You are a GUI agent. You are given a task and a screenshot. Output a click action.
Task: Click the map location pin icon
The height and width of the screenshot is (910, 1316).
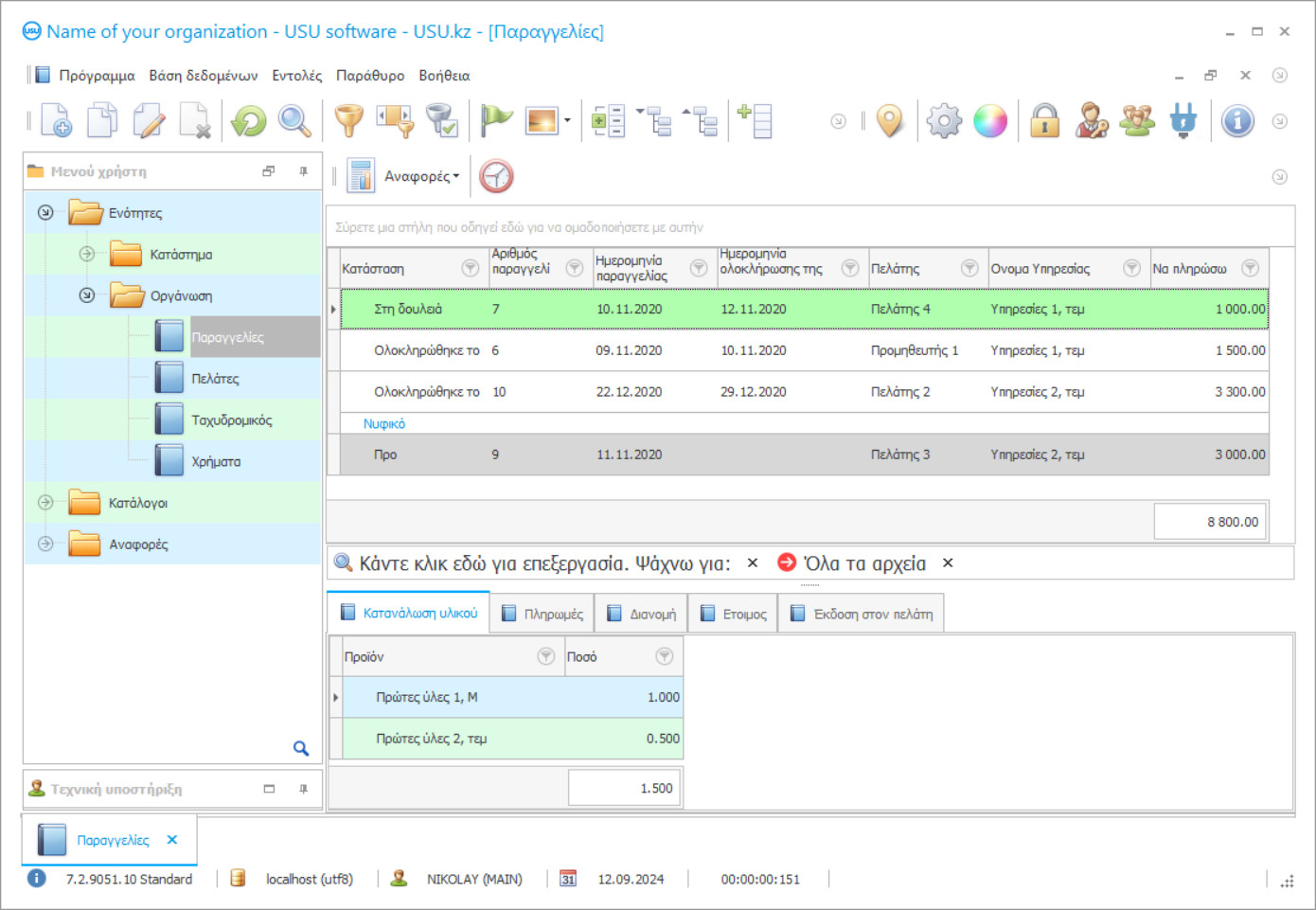point(890,121)
